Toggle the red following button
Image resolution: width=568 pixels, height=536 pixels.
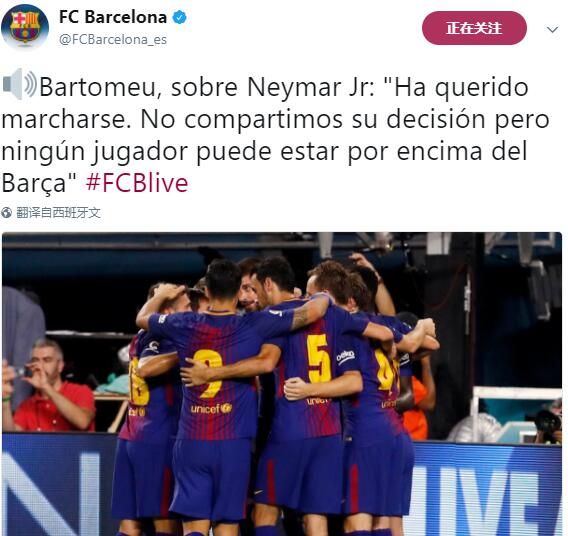pyautogui.click(x=474, y=28)
